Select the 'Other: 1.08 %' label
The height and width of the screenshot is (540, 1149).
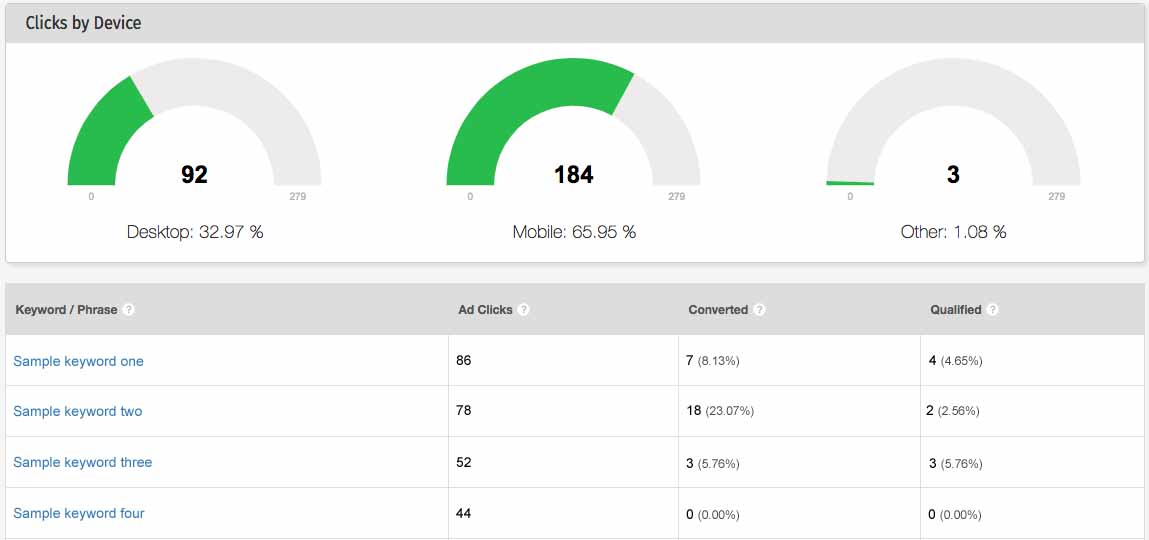953,232
